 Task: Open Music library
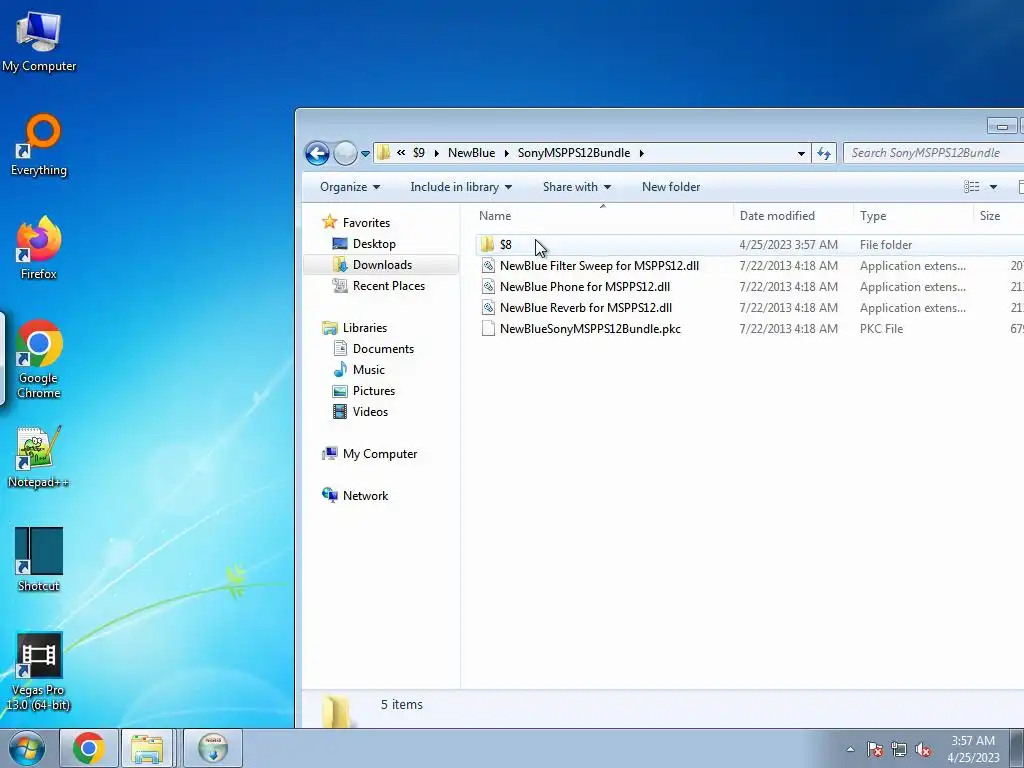click(x=368, y=370)
